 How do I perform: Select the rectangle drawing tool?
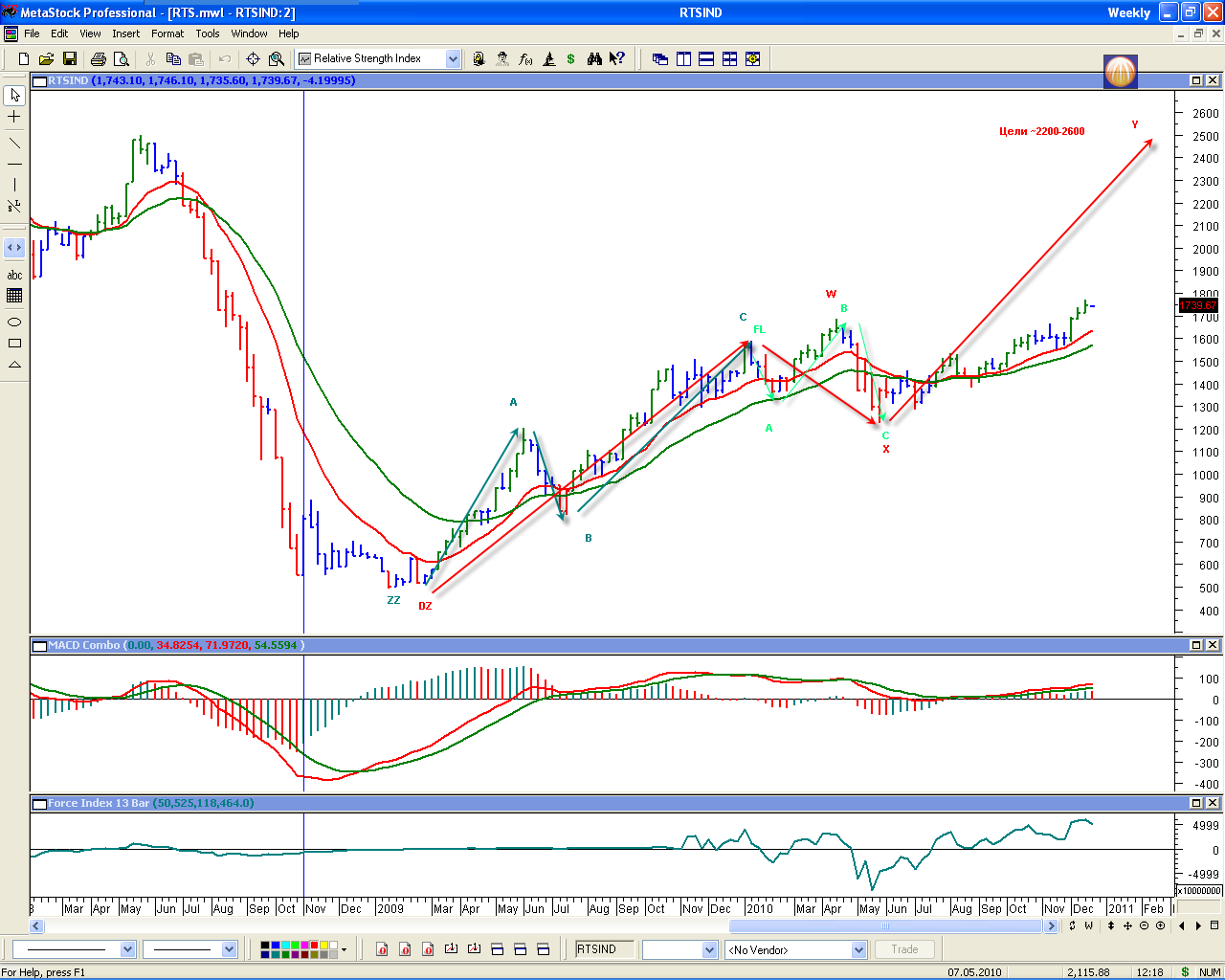point(14,344)
